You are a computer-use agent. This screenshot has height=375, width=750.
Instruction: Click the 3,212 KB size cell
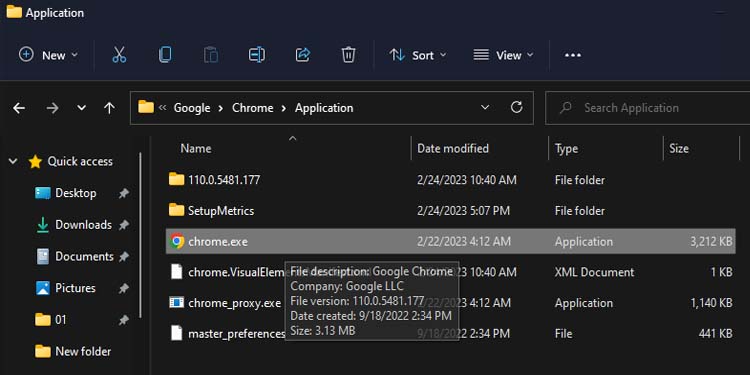point(711,242)
